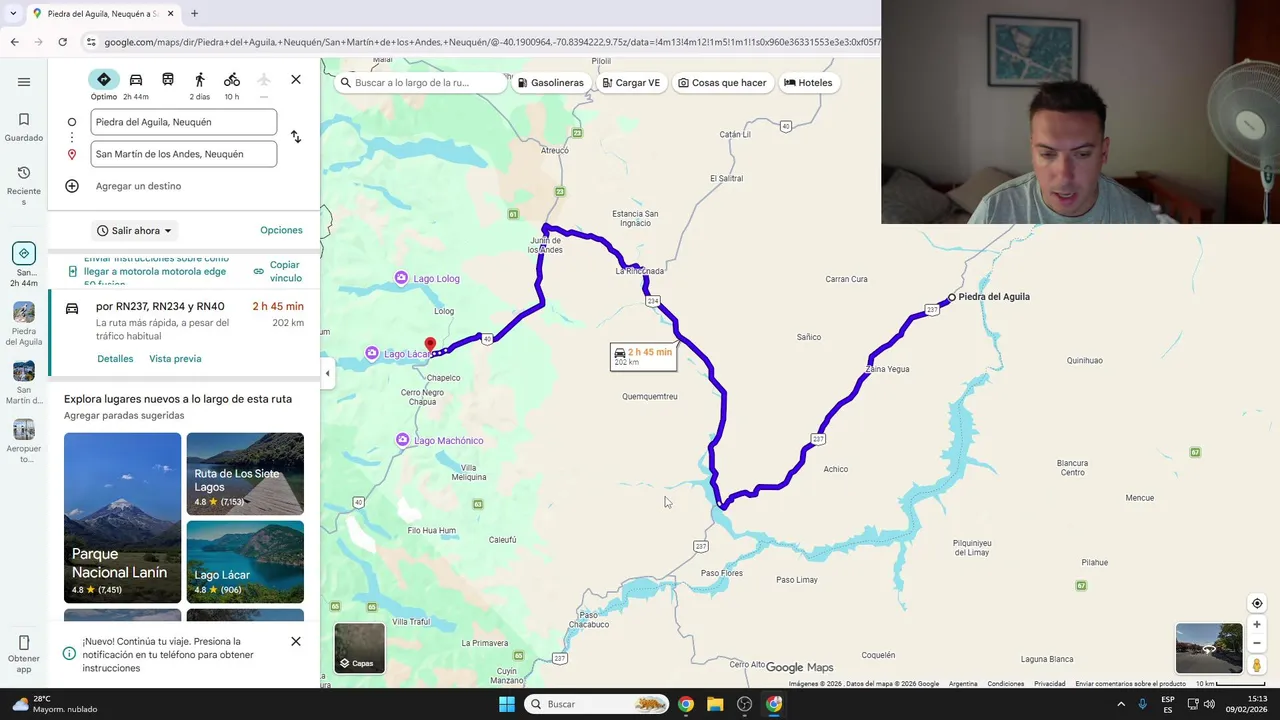Filter by Hoteles chip
Image resolution: width=1280 pixels, height=720 pixels.
coord(808,83)
